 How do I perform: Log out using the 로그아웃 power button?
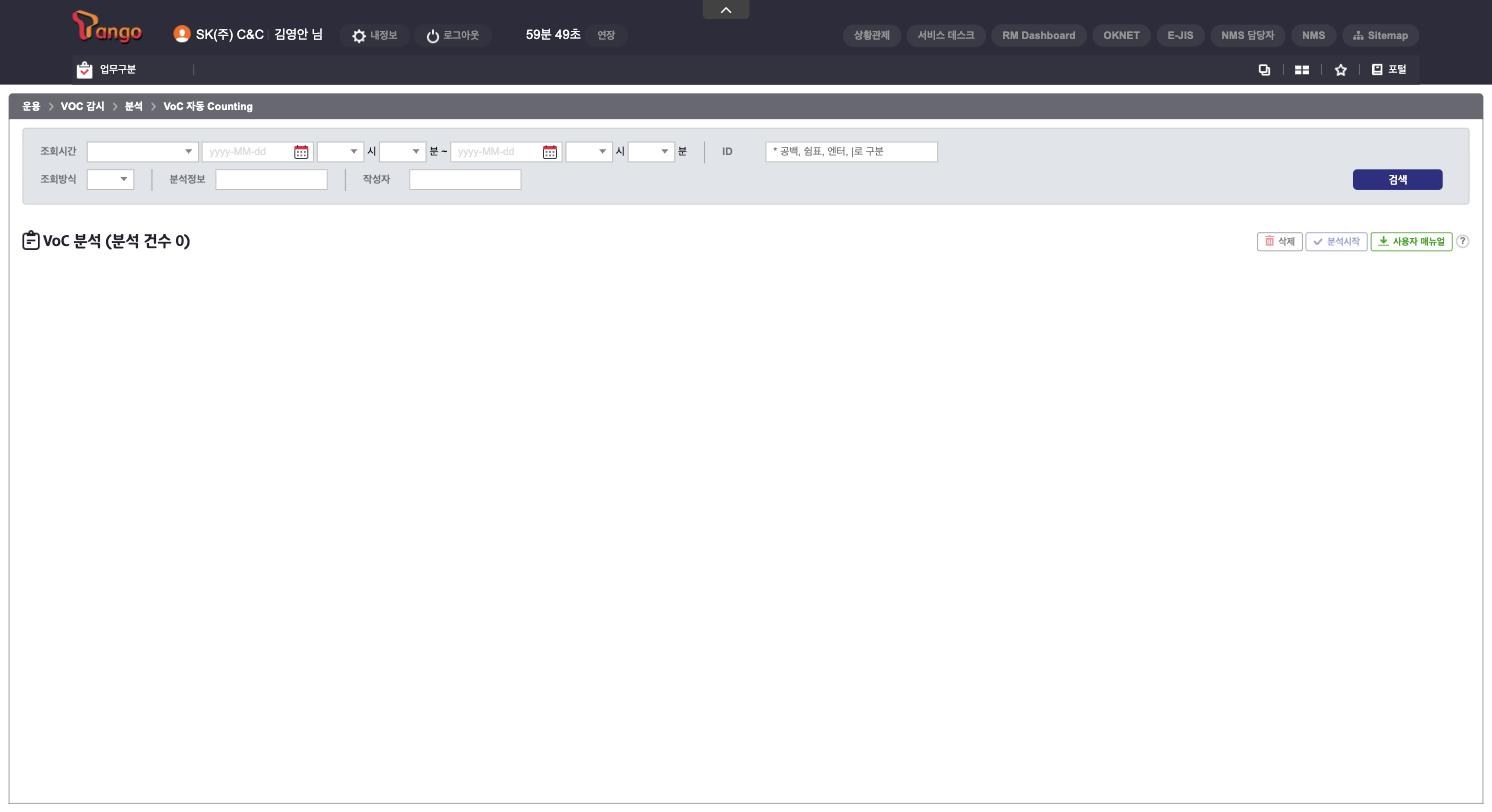coord(452,36)
